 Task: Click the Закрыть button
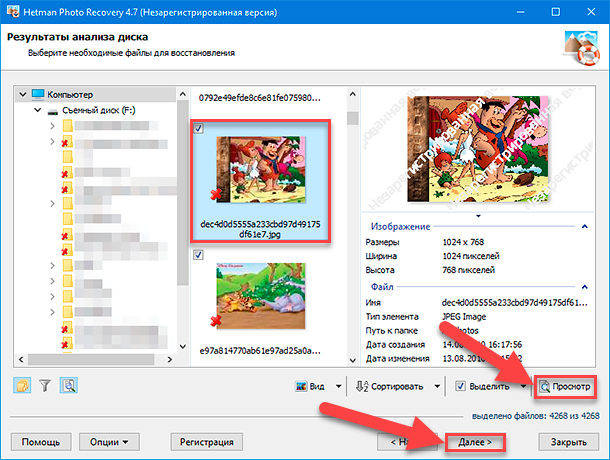(x=568, y=442)
